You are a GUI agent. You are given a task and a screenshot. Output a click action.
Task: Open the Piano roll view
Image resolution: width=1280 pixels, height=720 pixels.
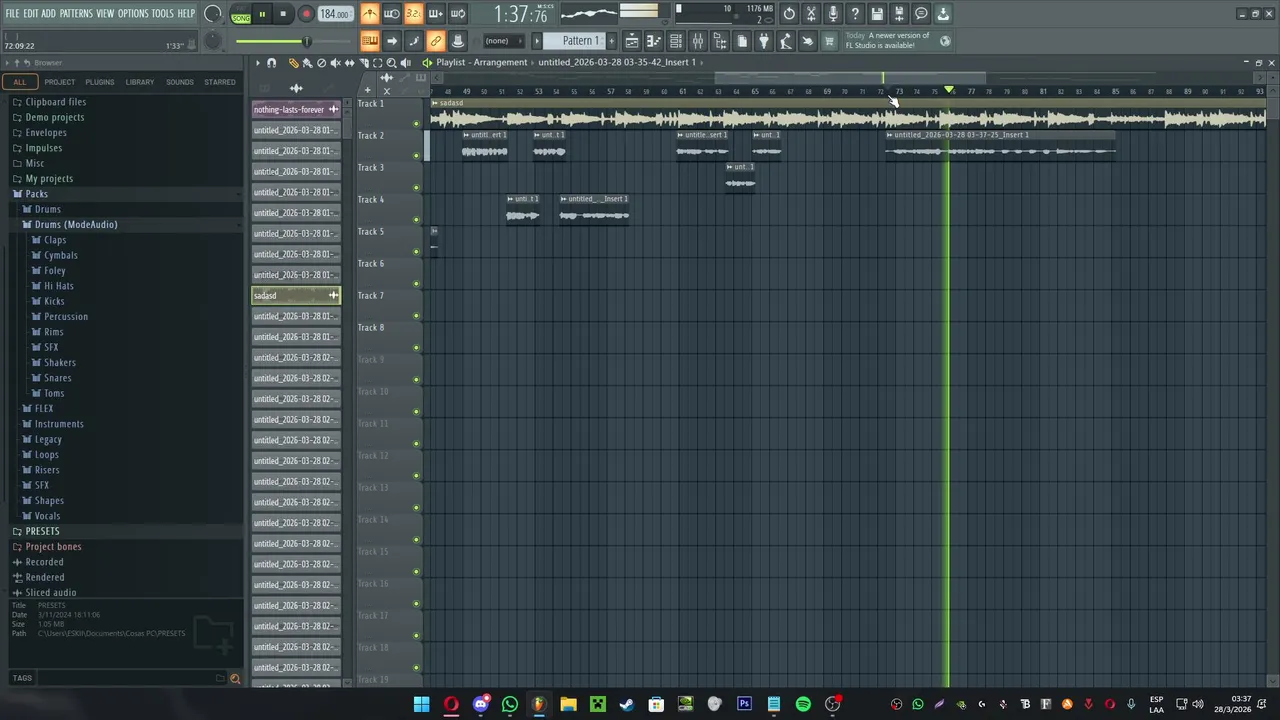click(x=654, y=41)
